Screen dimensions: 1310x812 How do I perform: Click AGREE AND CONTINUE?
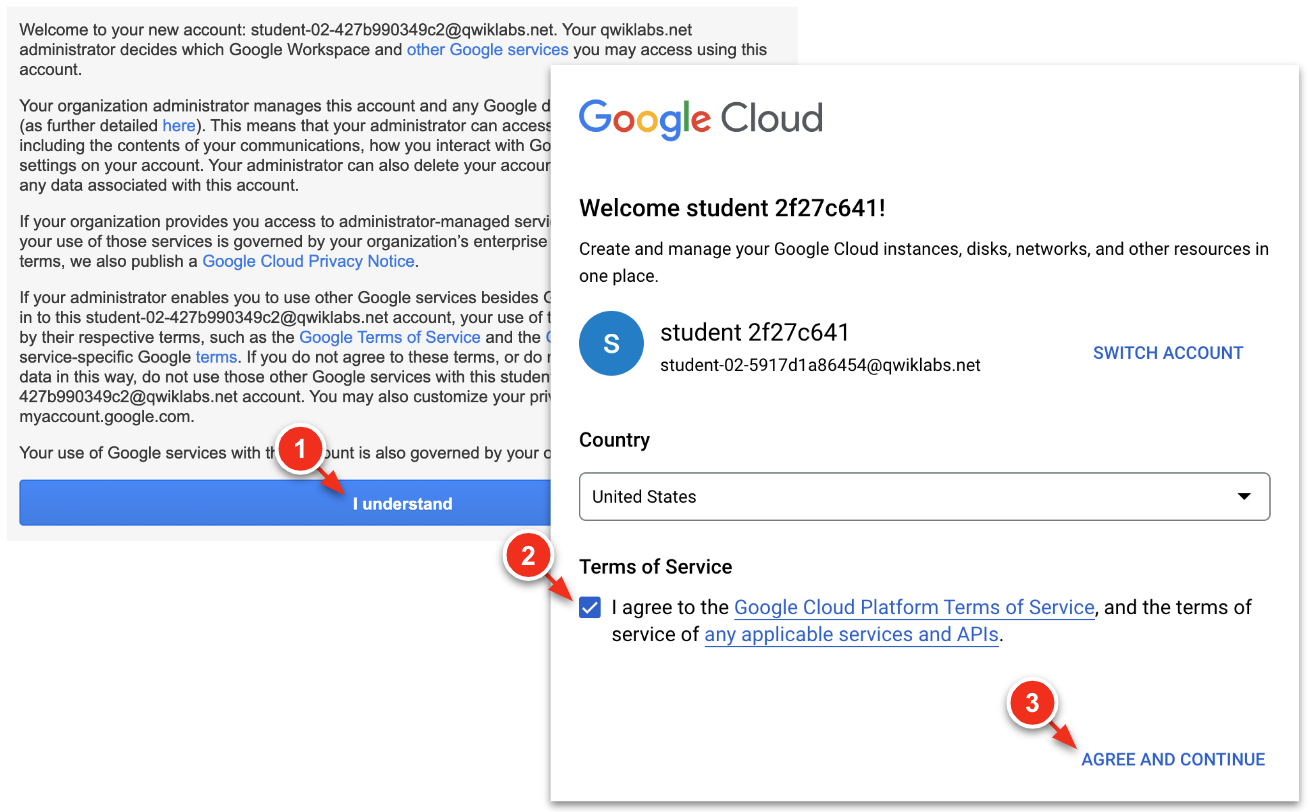(x=1173, y=760)
